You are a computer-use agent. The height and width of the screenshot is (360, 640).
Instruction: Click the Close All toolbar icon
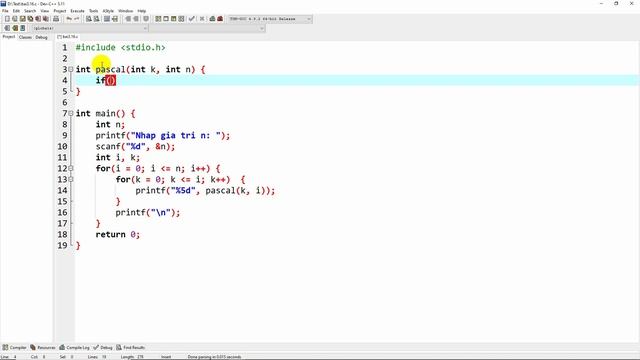click(x=46, y=19)
